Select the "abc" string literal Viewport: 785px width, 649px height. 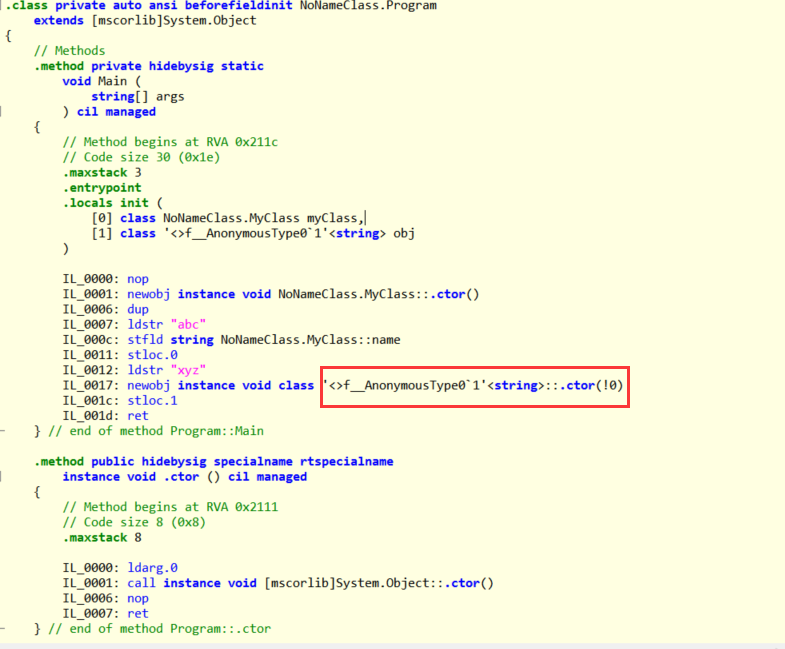coord(188,324)
